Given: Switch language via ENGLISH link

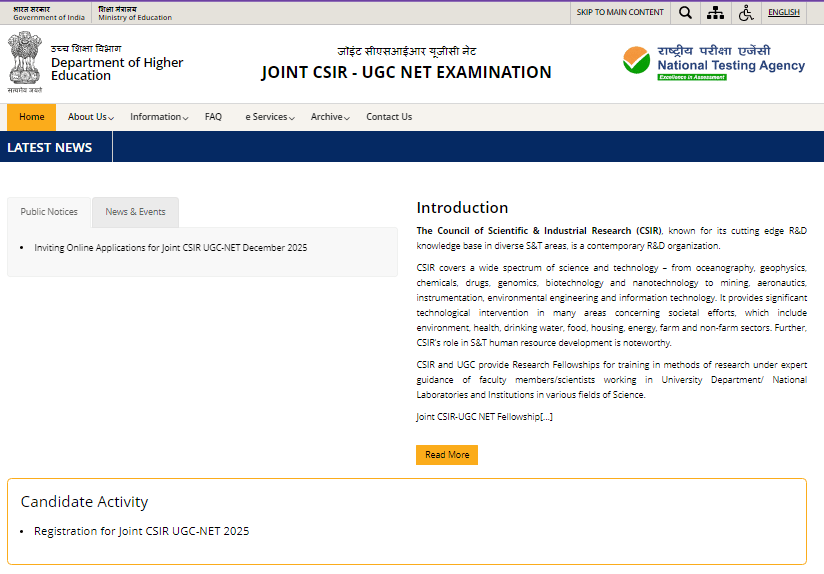Looking at the screenshot, I should click(784, 12).
